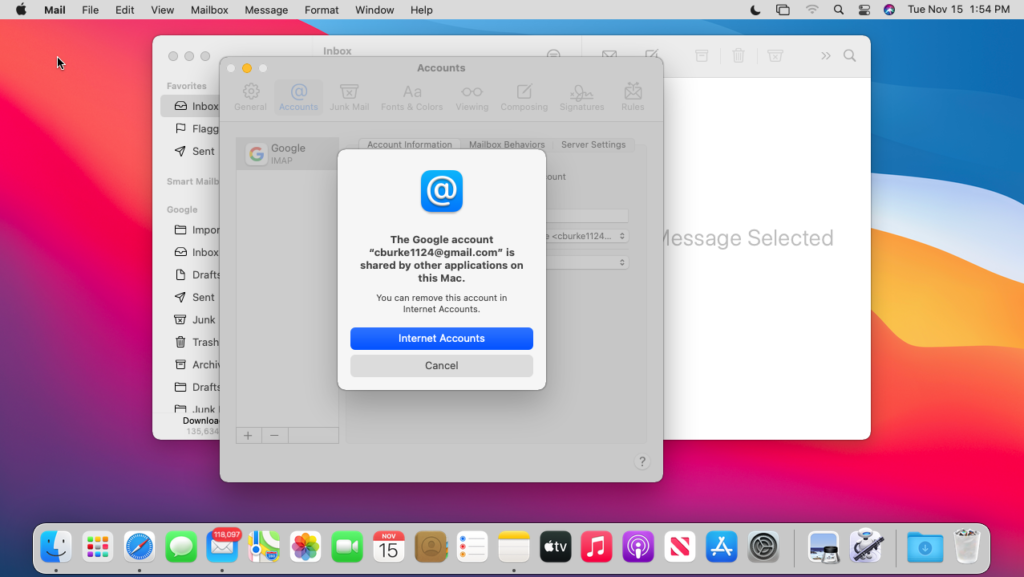Image resolution: width=1024 pixels, height=577 pixels.
Task: Add an account with plus button
Action: (248, 435)
